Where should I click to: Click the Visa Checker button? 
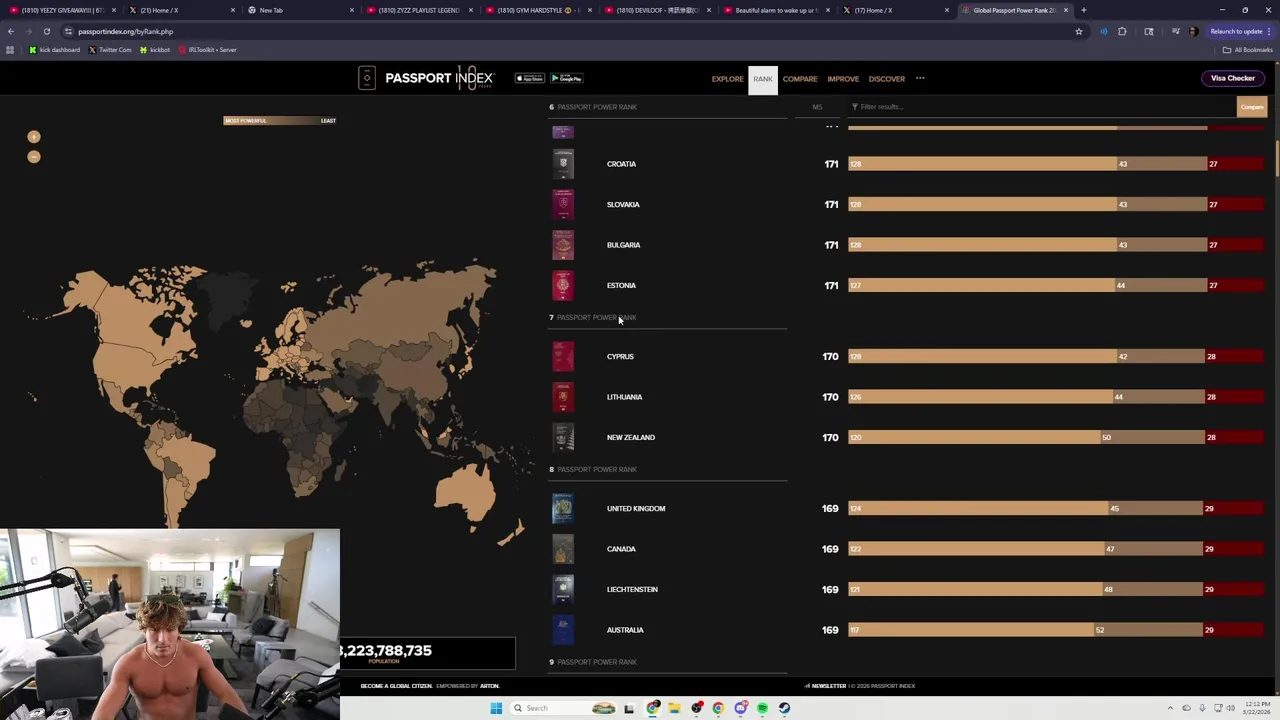point(1233,78)
